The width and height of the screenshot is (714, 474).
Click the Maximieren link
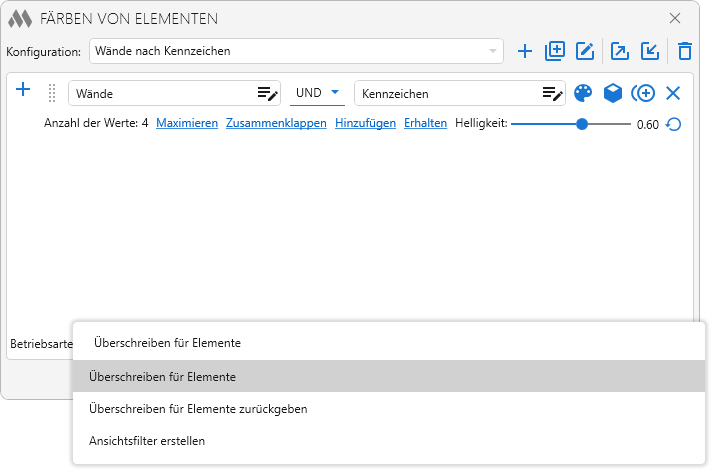point(187,124)
